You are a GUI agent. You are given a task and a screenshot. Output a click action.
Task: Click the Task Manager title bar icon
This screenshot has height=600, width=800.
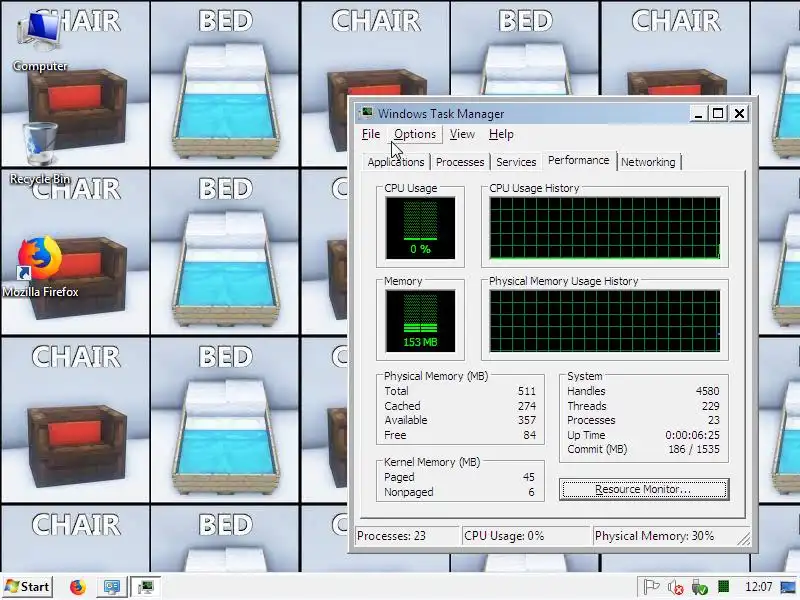[366, 113]
